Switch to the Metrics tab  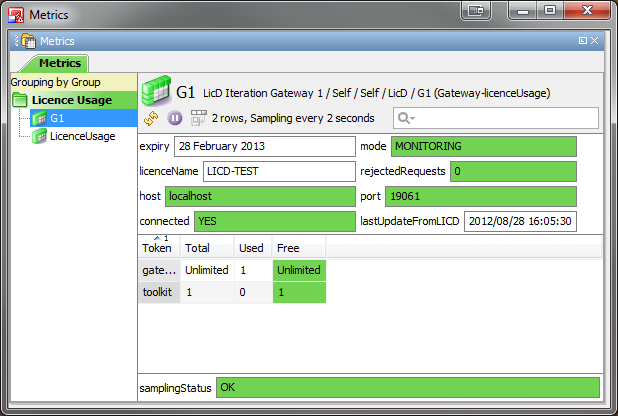59,63
